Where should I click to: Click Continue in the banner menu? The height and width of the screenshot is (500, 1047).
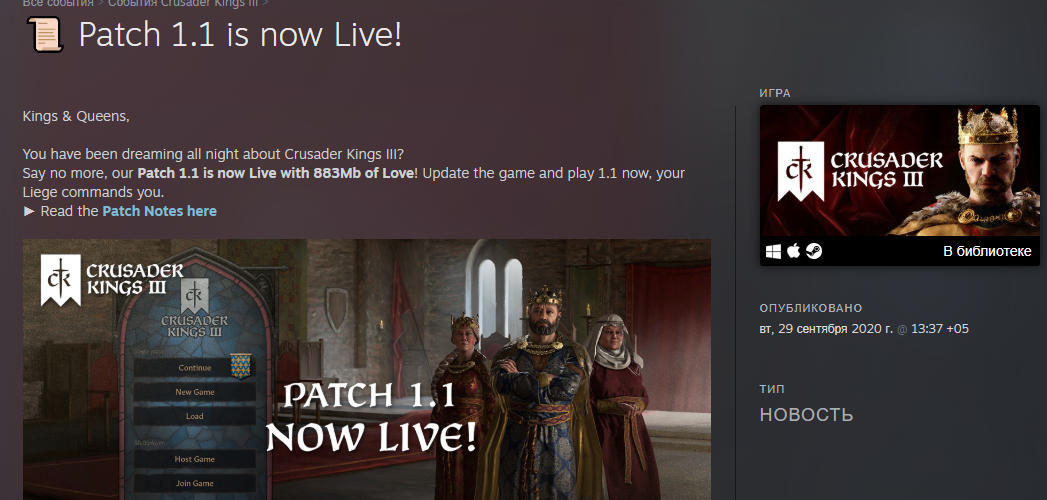click(194, 368)
